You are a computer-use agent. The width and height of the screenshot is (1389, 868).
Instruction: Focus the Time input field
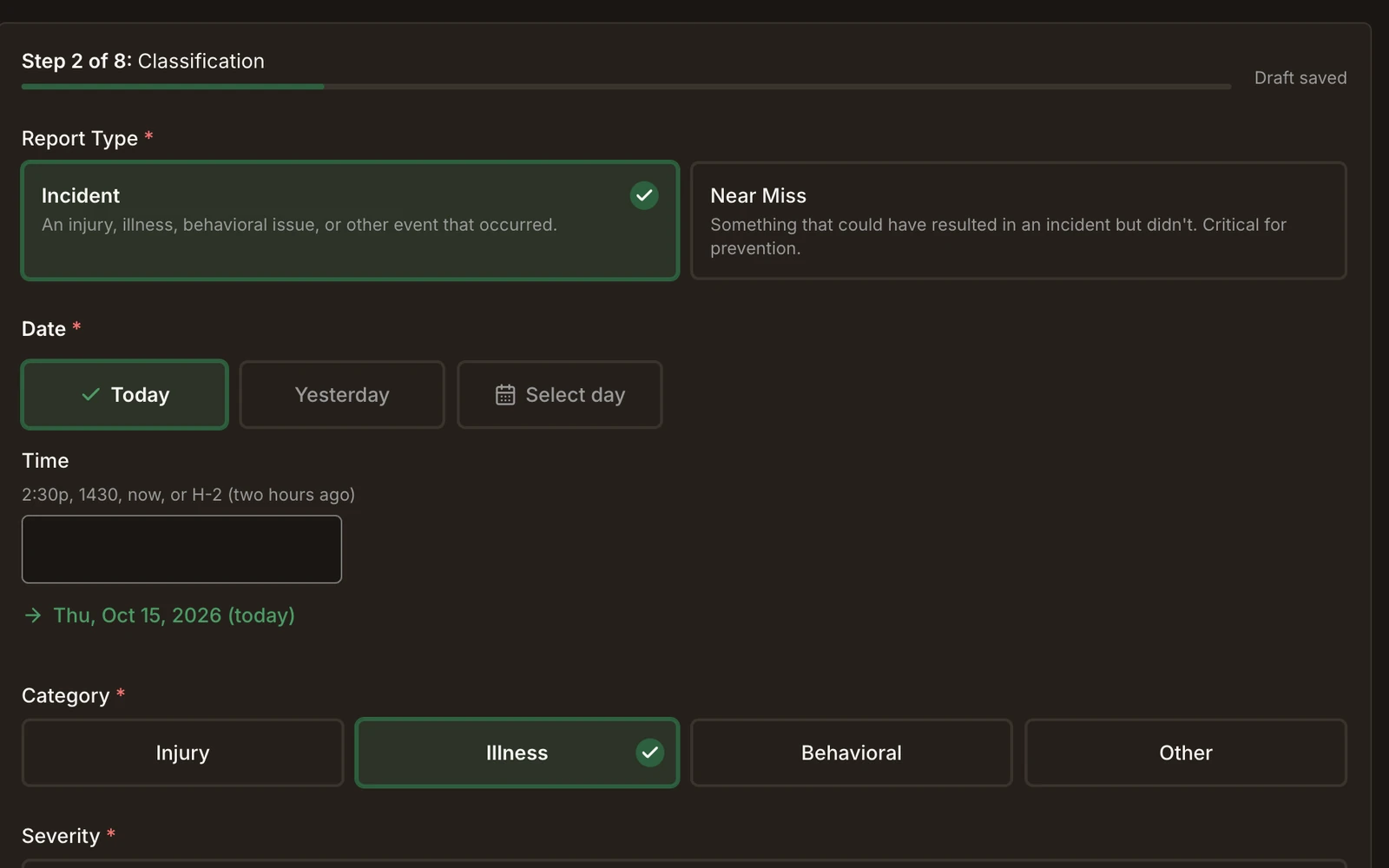click(181, 549)
